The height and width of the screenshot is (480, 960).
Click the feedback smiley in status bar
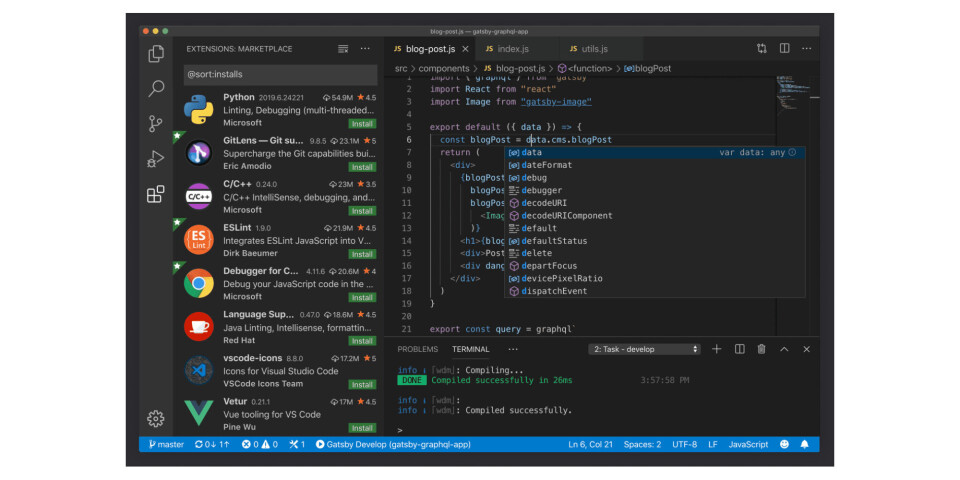coord(784,444)
